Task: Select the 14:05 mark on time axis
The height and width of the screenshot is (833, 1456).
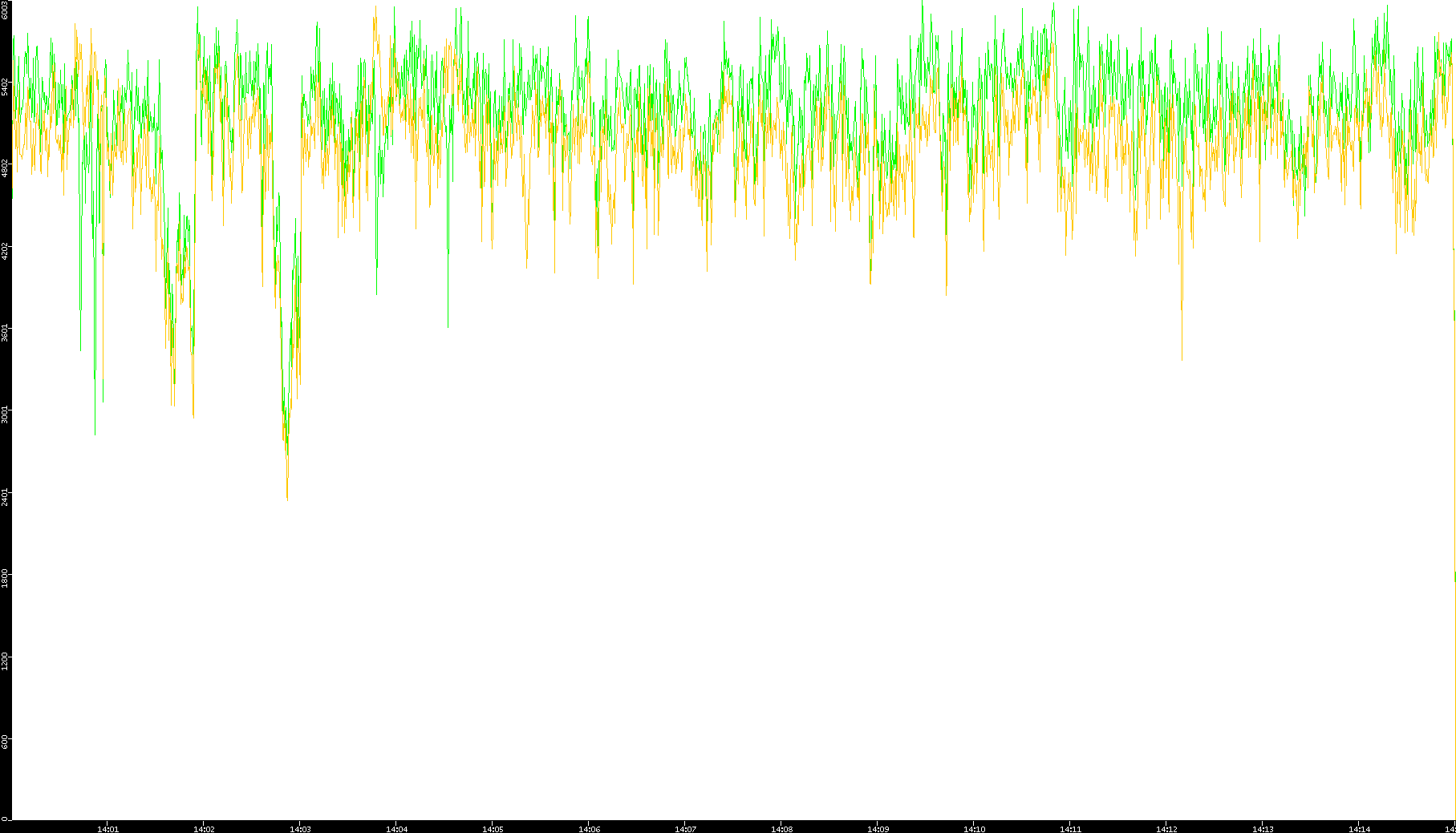Action: pyautogui.click(x=493, y=829)
